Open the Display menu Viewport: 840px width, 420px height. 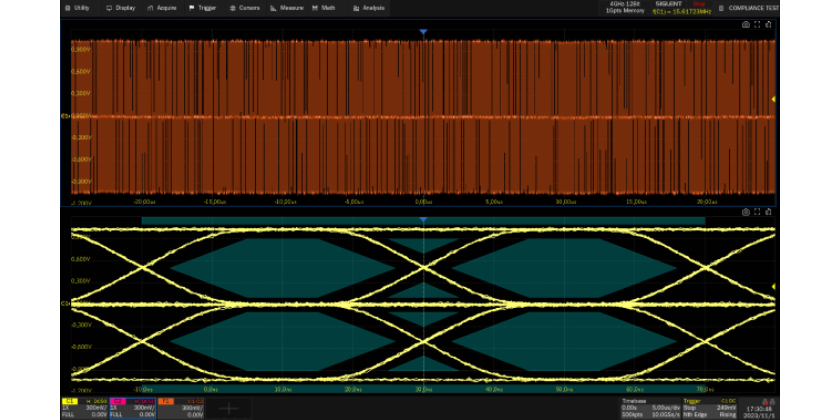120,7
